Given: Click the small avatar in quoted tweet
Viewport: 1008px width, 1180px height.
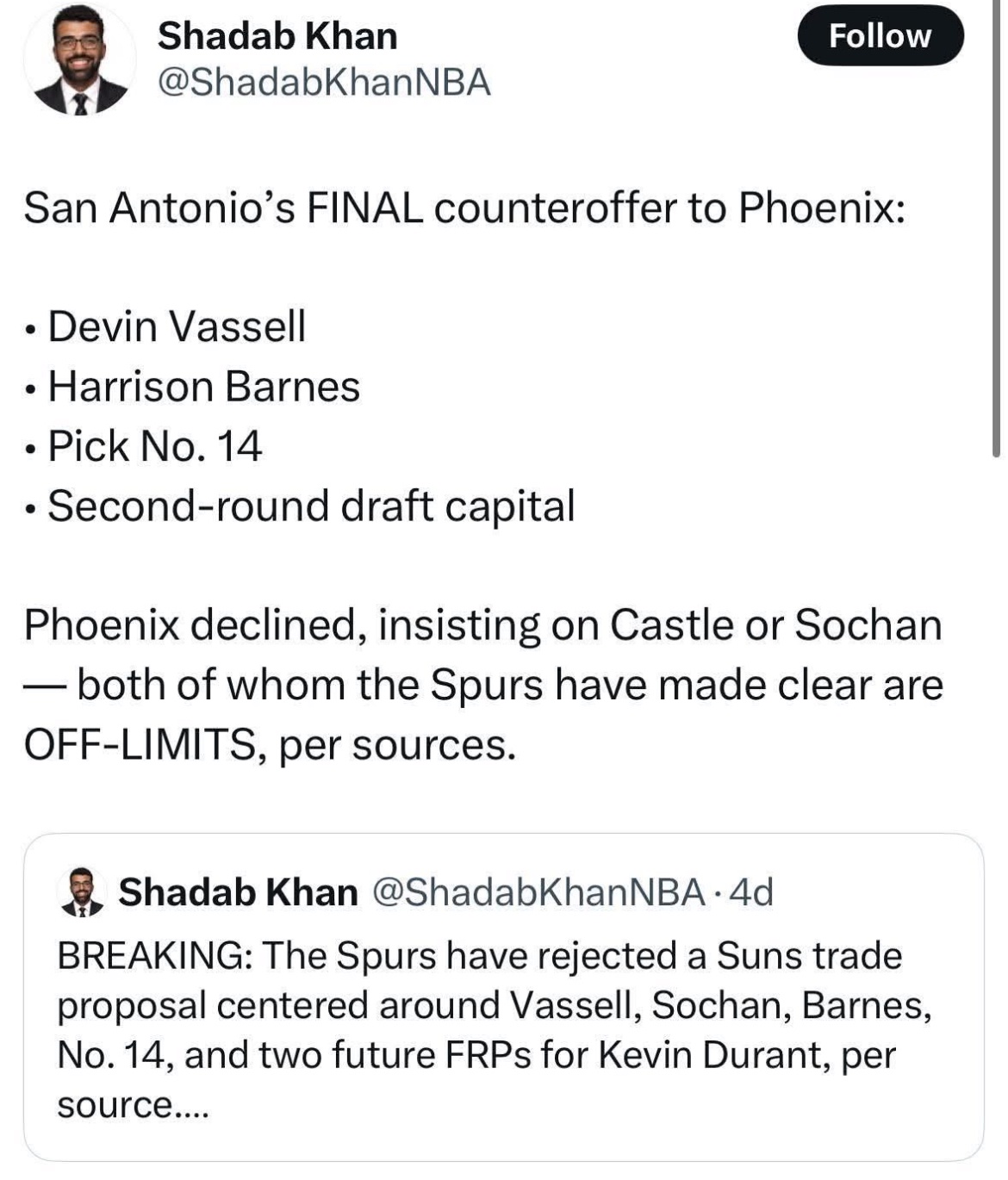Looking at the screenshot, I should click(x=82, y=891).
